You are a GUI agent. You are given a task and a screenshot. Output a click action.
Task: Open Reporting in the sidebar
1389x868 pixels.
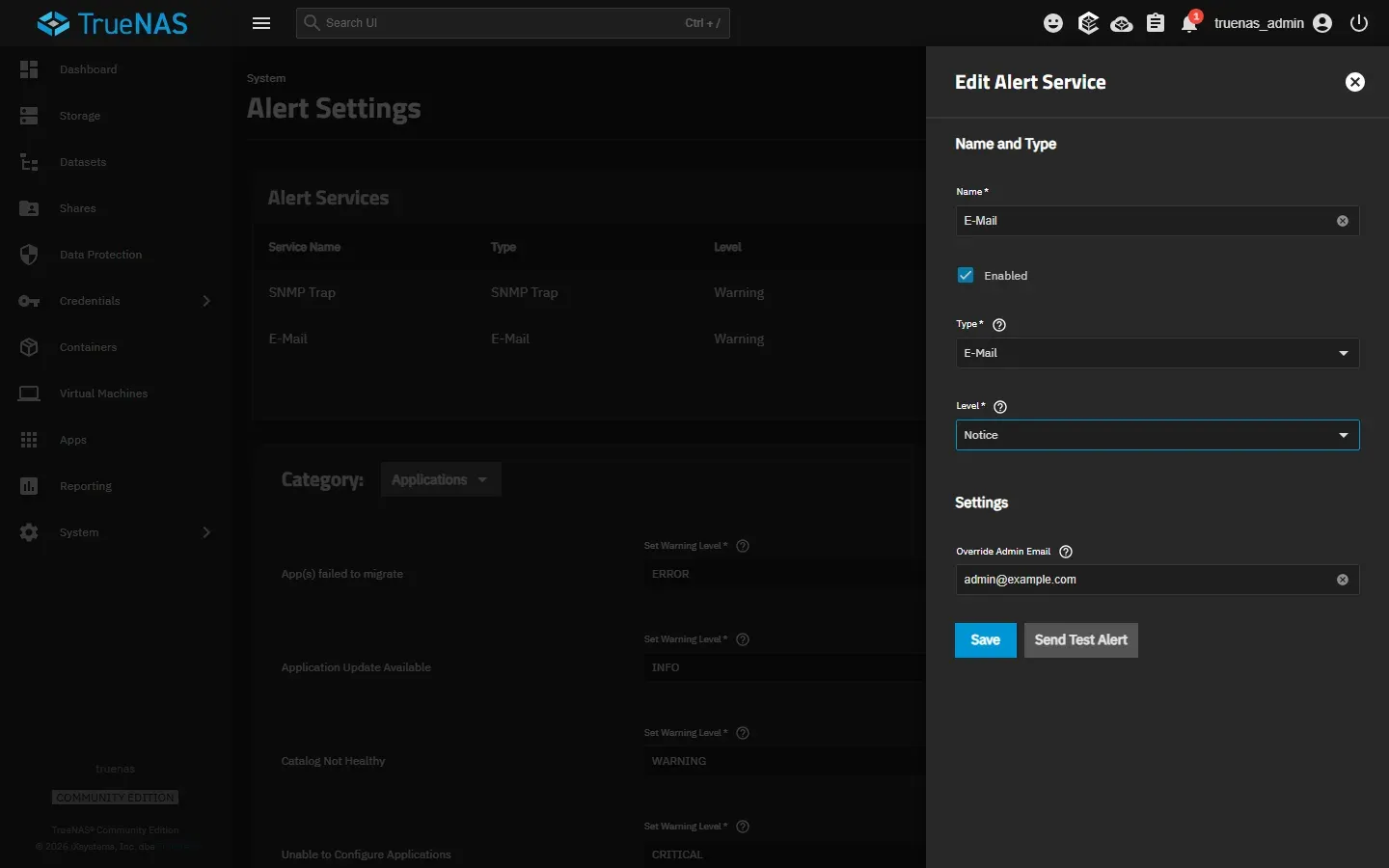pos(116,486)
